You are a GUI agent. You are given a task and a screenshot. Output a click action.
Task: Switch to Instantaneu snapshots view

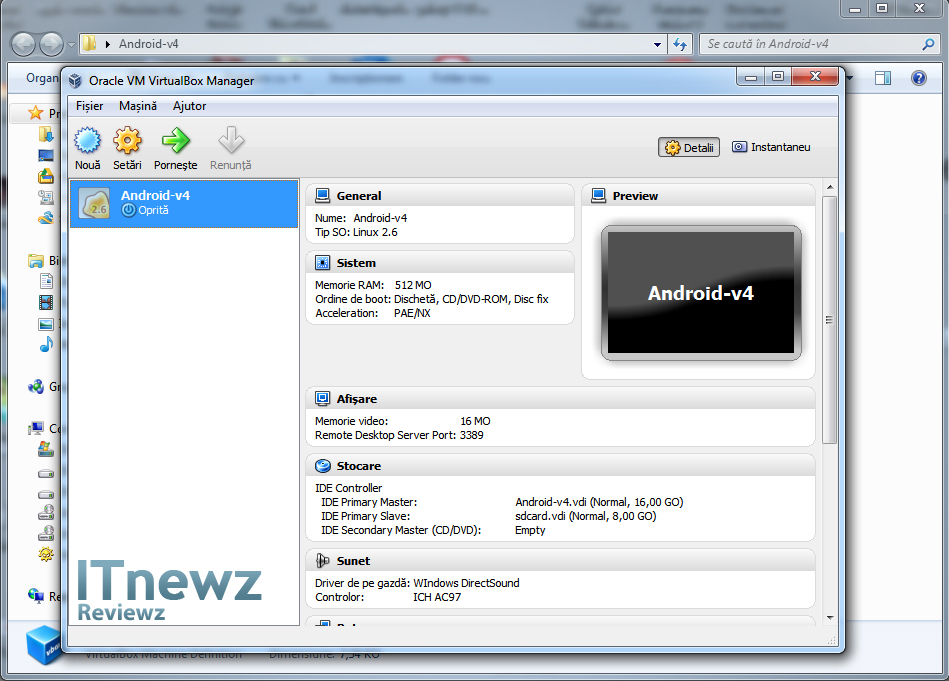click(771, 147)
